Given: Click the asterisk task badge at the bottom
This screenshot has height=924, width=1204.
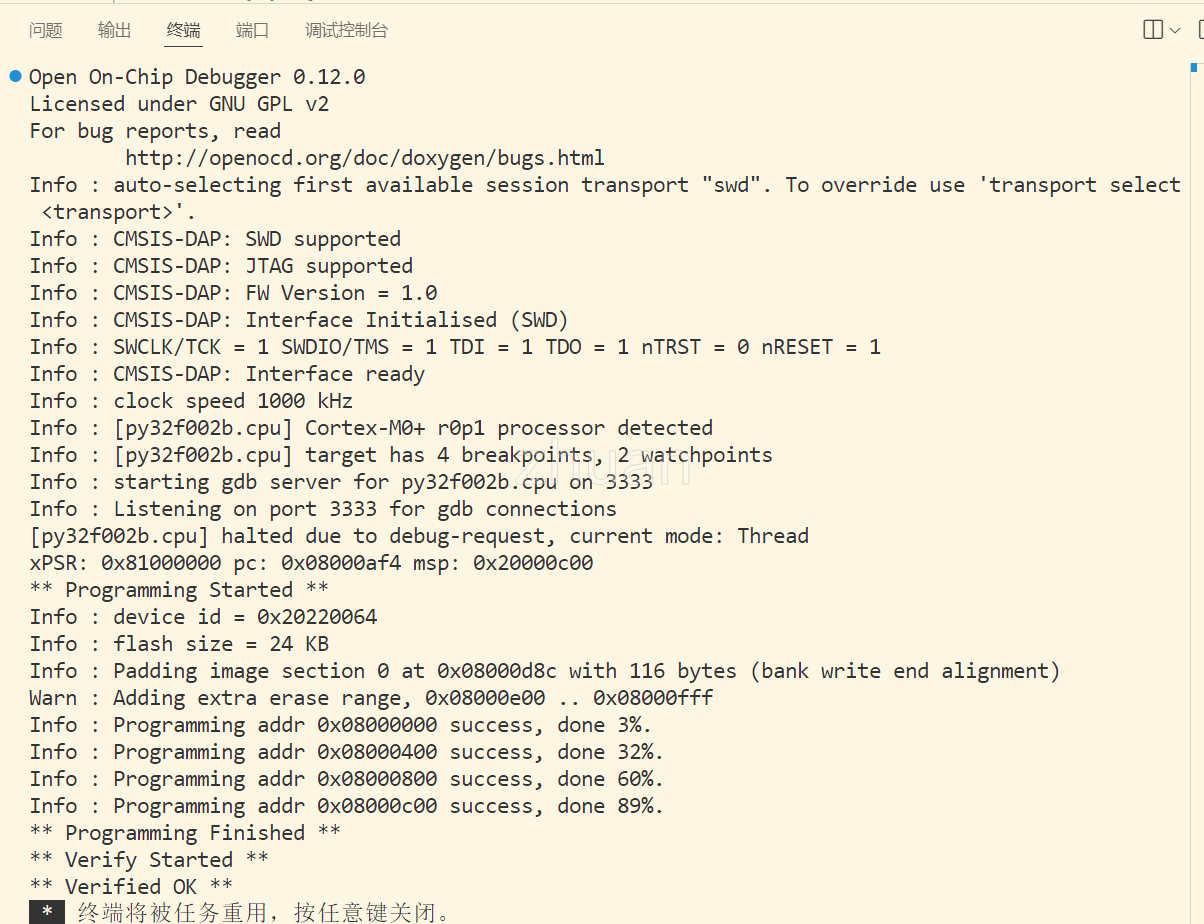Looking at the screenshot, I should click(46, 912).
